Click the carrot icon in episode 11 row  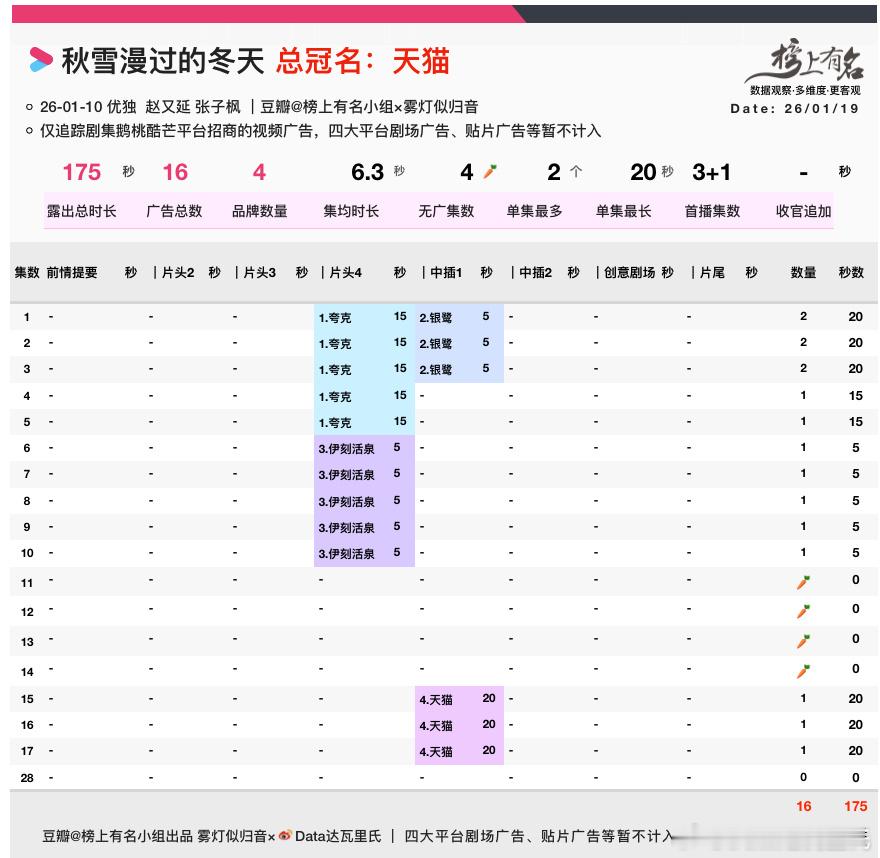coord(803,582)
